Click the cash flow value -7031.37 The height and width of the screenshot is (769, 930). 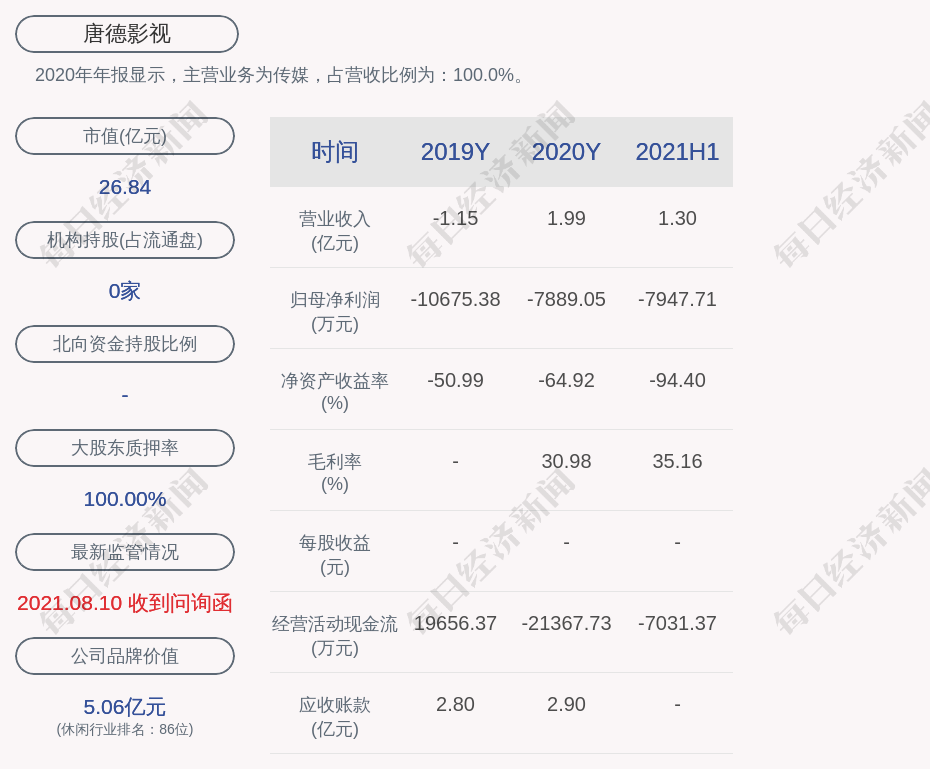(677, 623)
